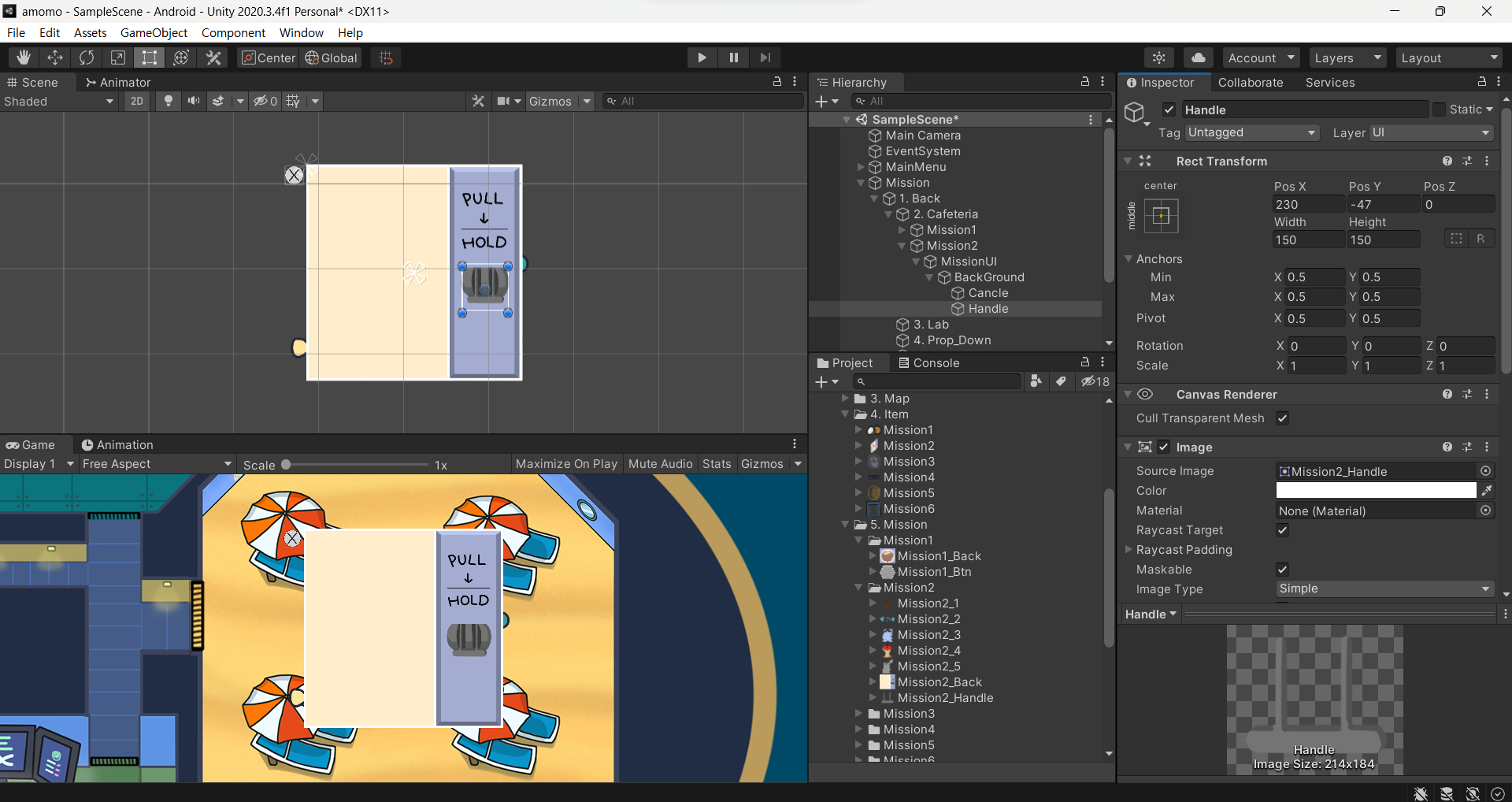The height and width of the screenshot is (802, 1512).
Task: Toggle scene grid visibility icon
Action: point(293,101)
